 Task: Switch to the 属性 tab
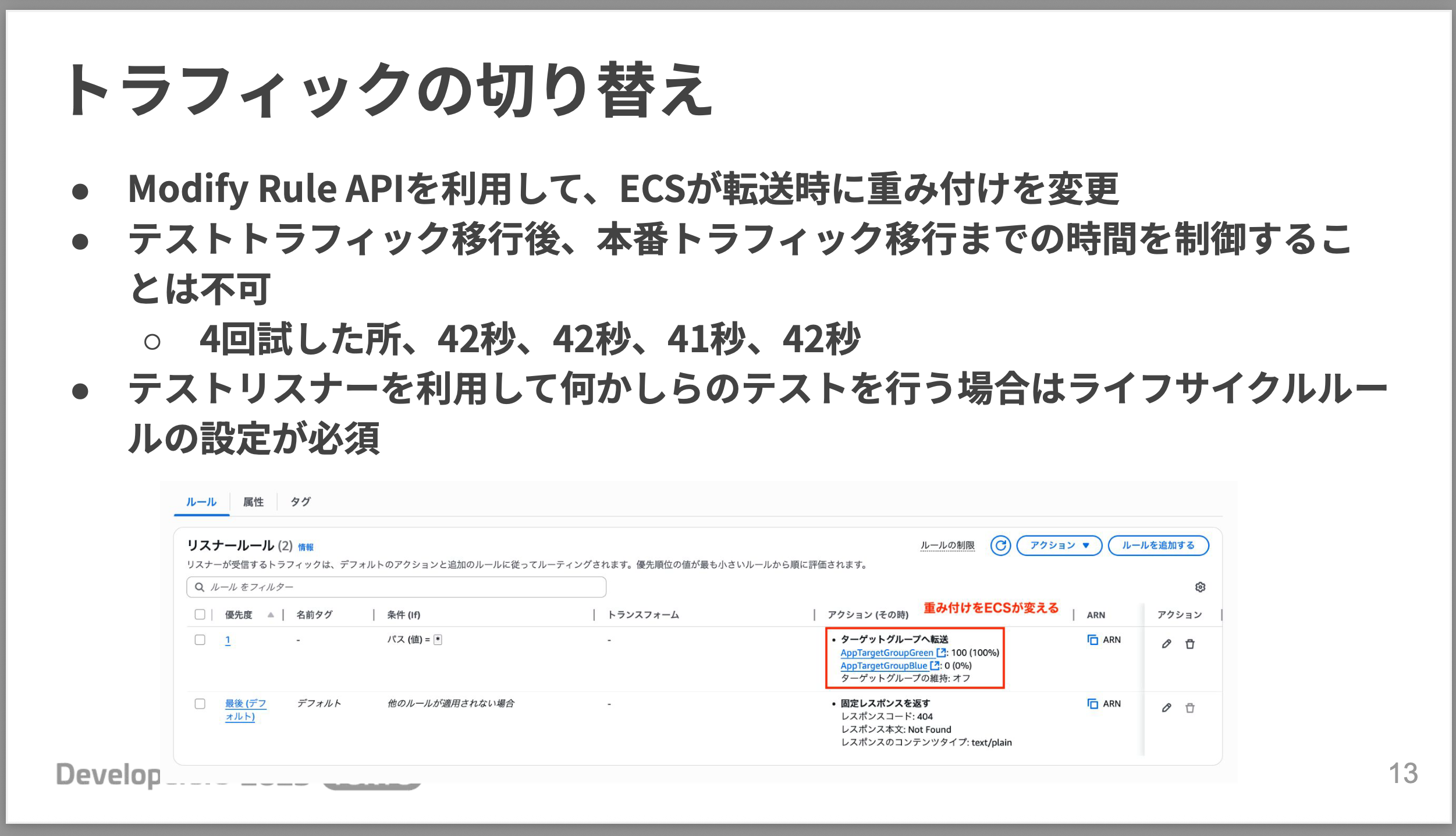tap(253, 502)
